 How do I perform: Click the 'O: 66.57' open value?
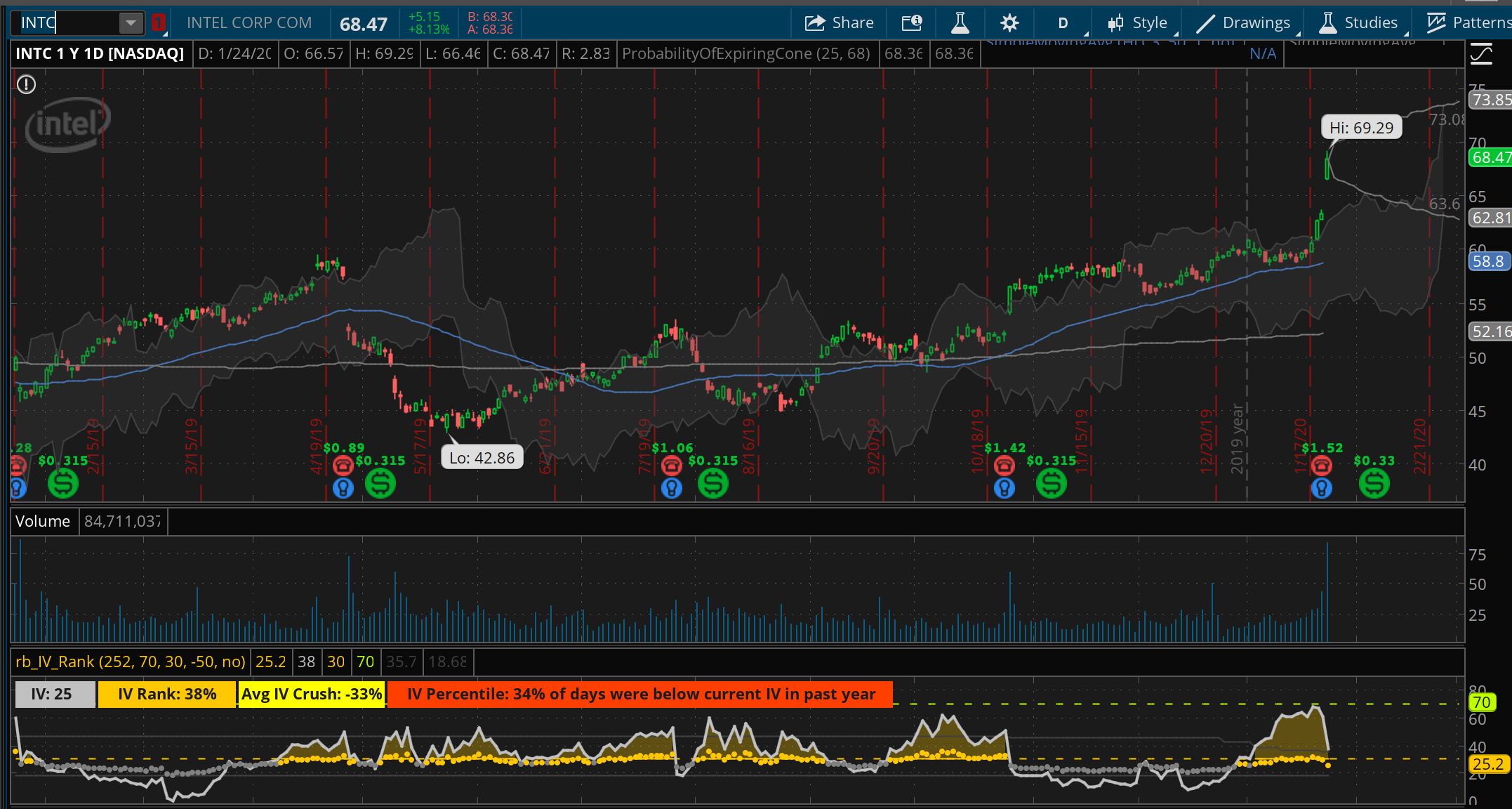pos(314,54)
